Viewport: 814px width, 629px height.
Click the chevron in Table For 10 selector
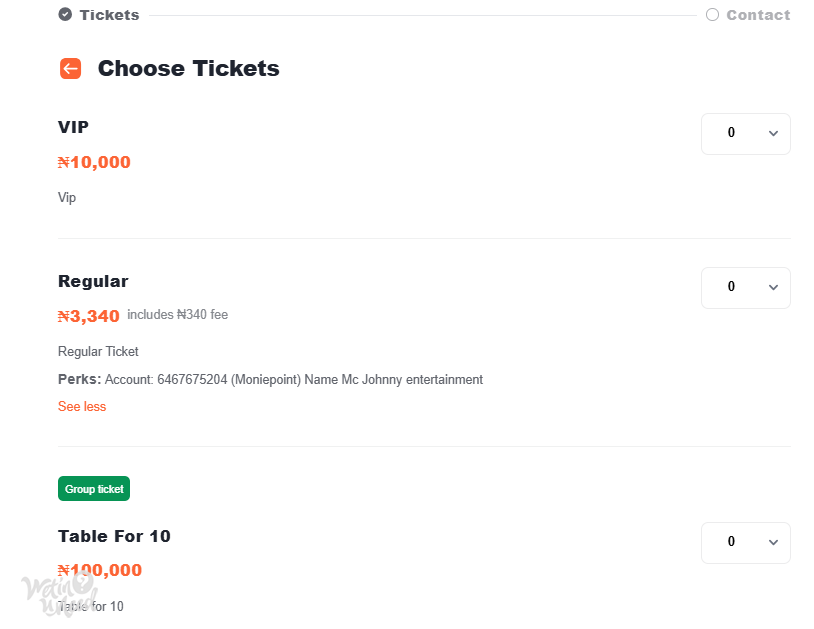(773, 542)
